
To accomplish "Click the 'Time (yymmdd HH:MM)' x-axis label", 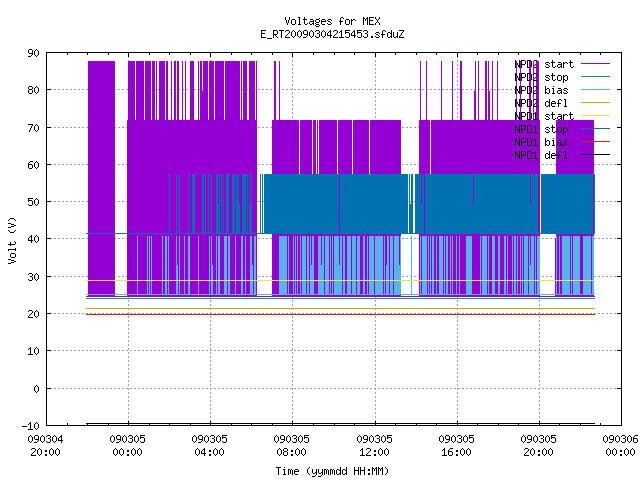I will [332, 471].
